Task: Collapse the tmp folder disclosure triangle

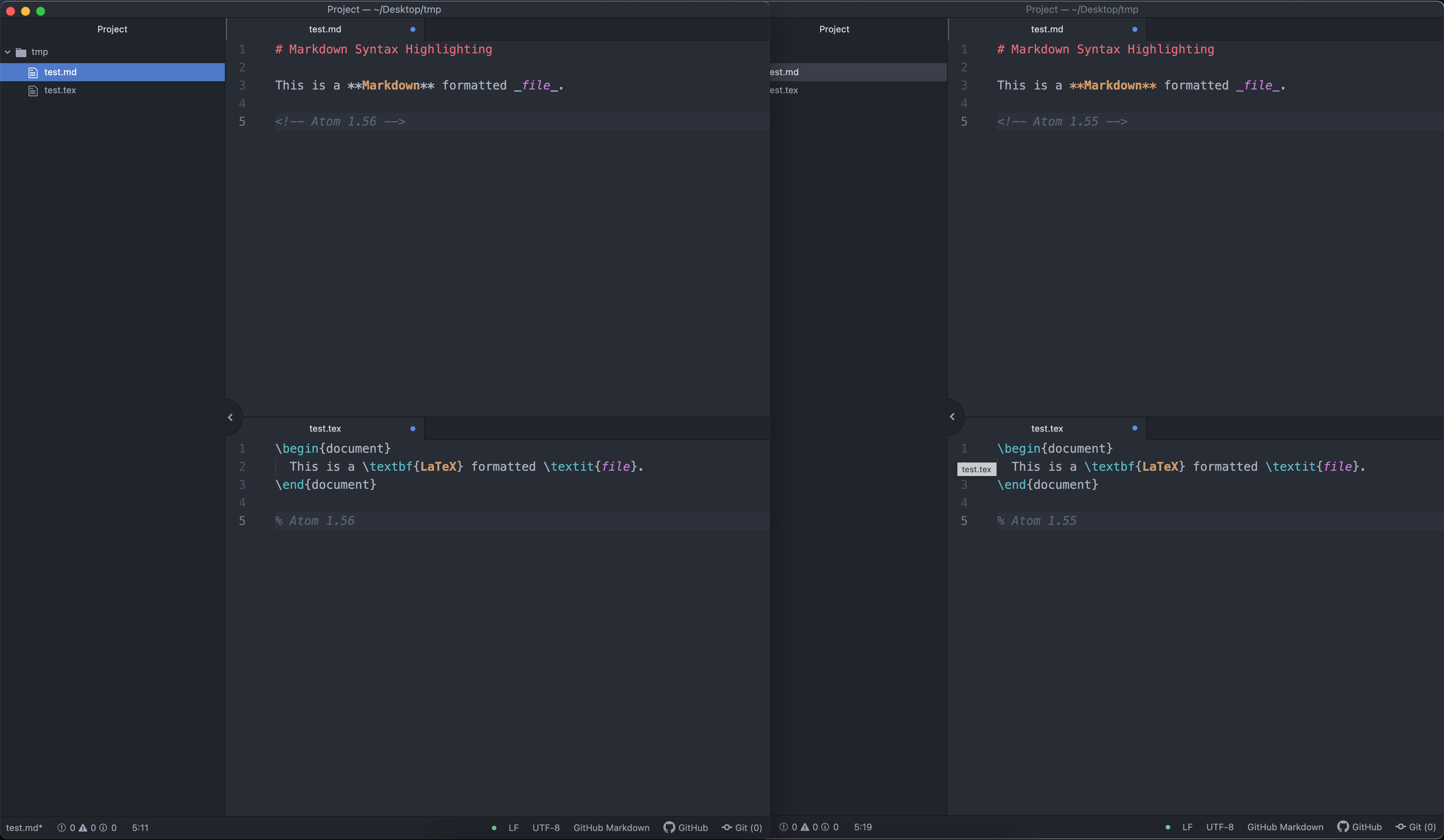Action: 8,52
